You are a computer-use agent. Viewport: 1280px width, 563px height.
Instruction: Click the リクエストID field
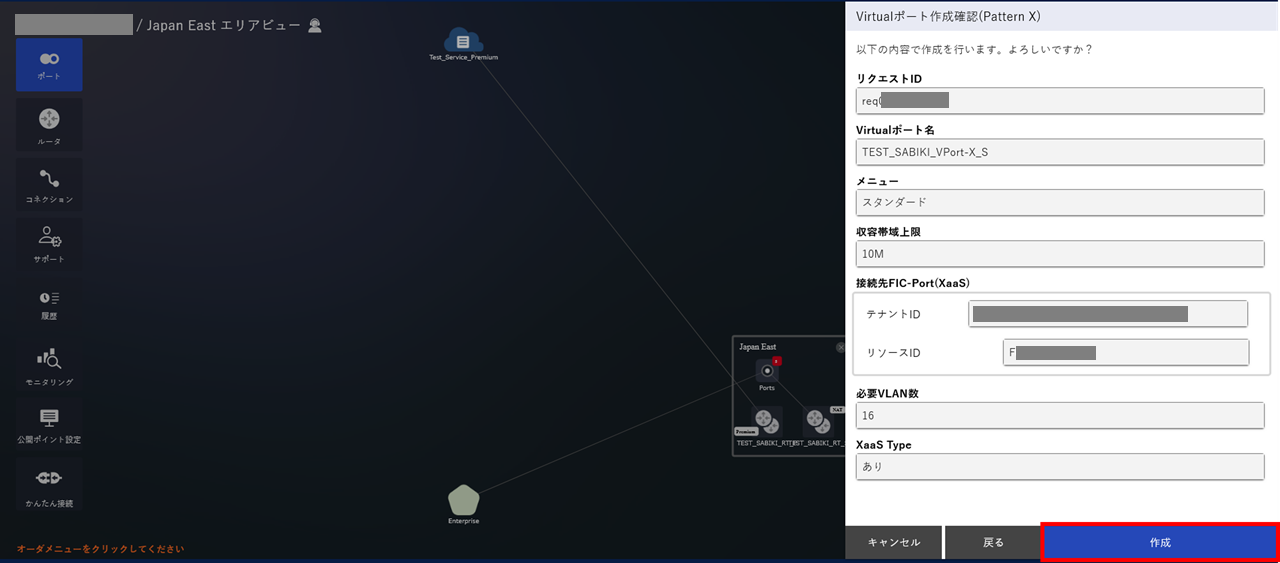[x=1060, y=101]
